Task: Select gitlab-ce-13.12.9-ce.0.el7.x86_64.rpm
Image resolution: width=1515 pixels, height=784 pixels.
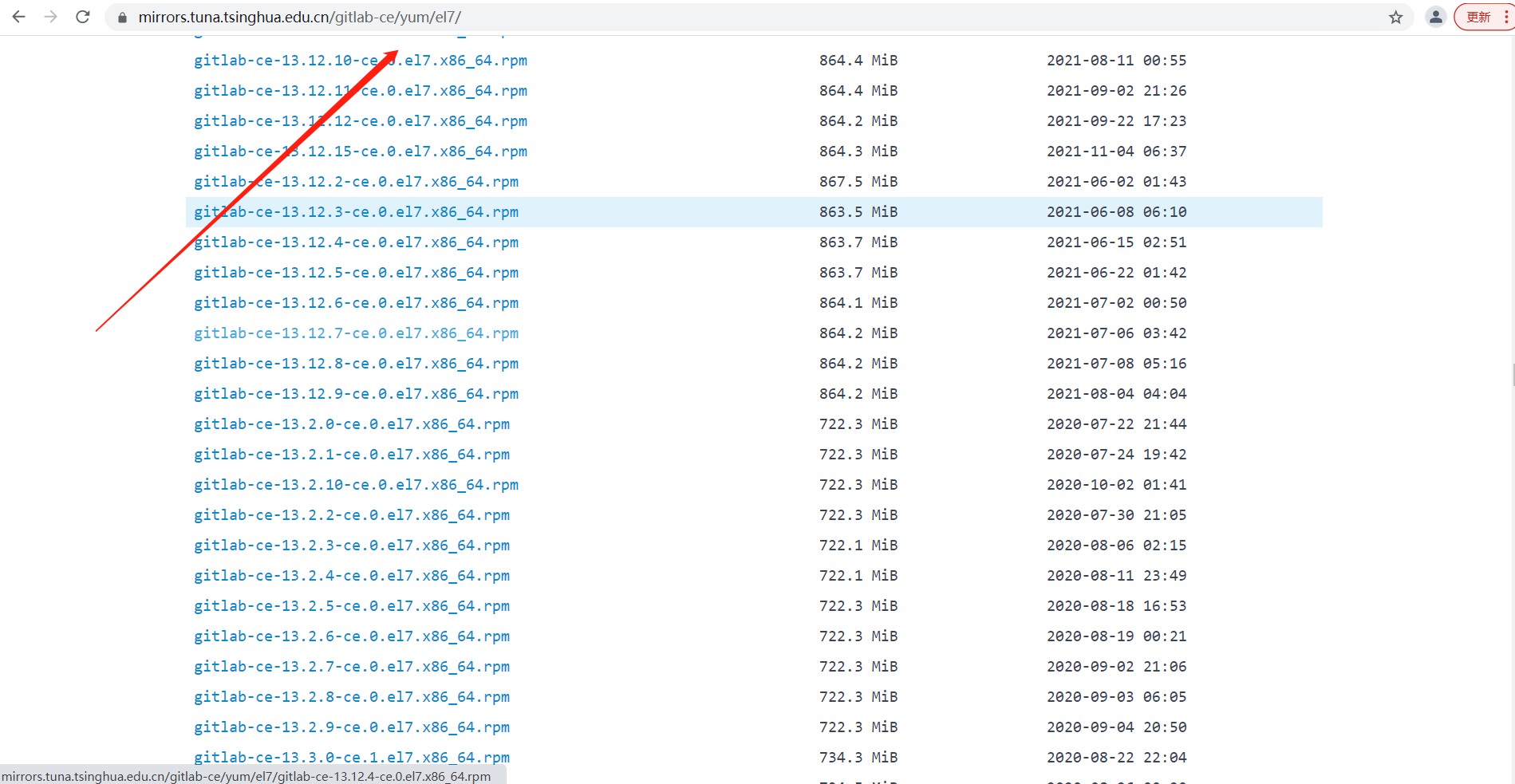Action: pos(357,394)
